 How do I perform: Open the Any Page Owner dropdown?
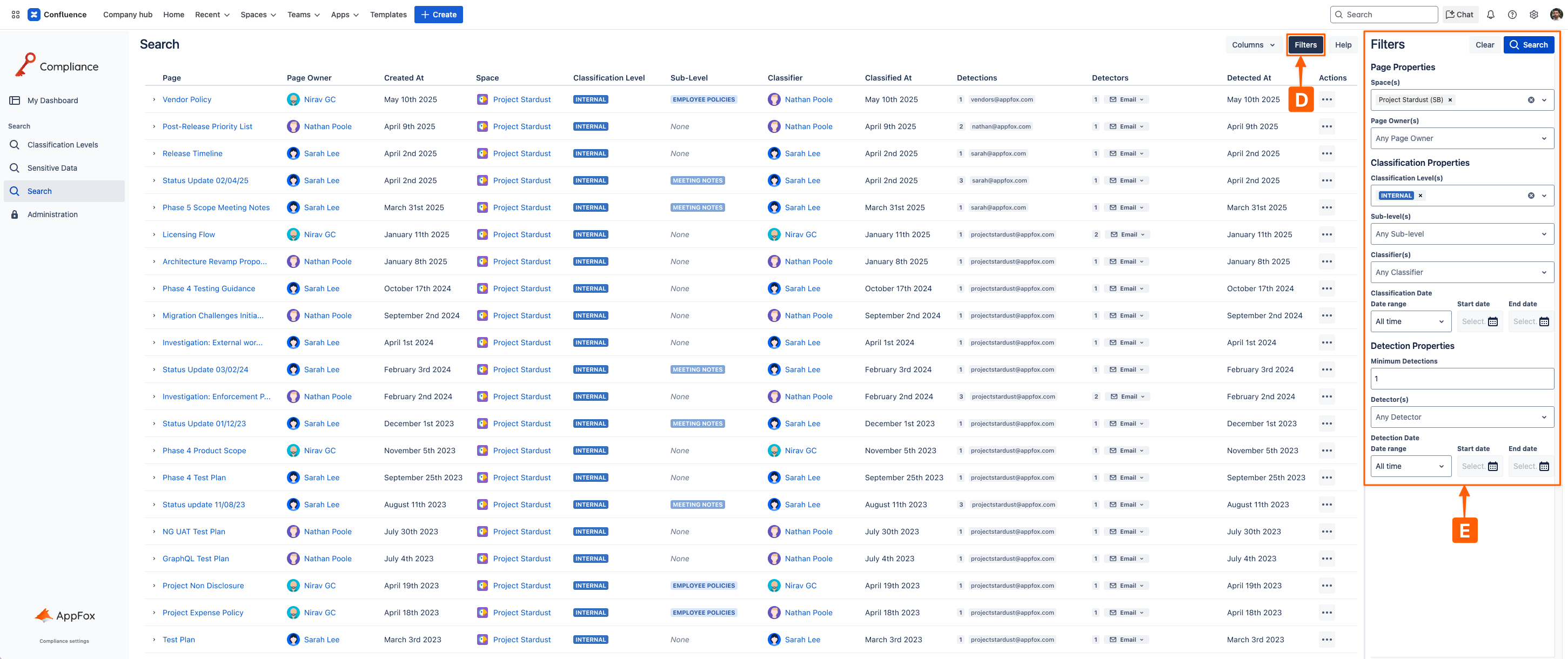[x=1461, y=139]
